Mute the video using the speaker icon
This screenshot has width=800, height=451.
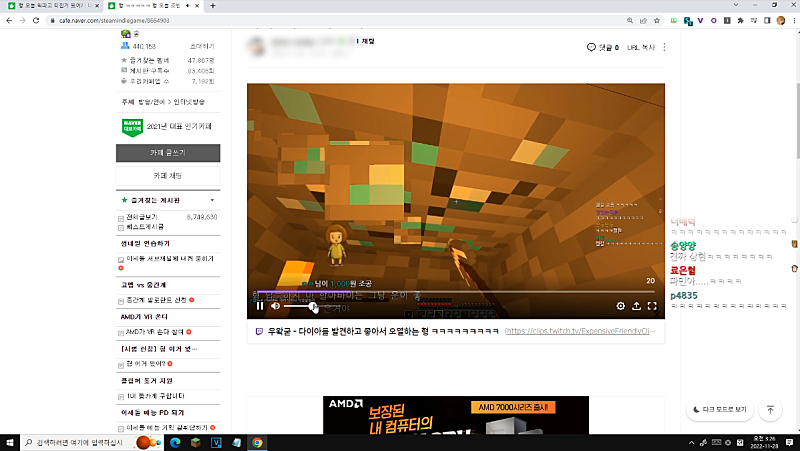pyautogui.click(x=276, y=306)
